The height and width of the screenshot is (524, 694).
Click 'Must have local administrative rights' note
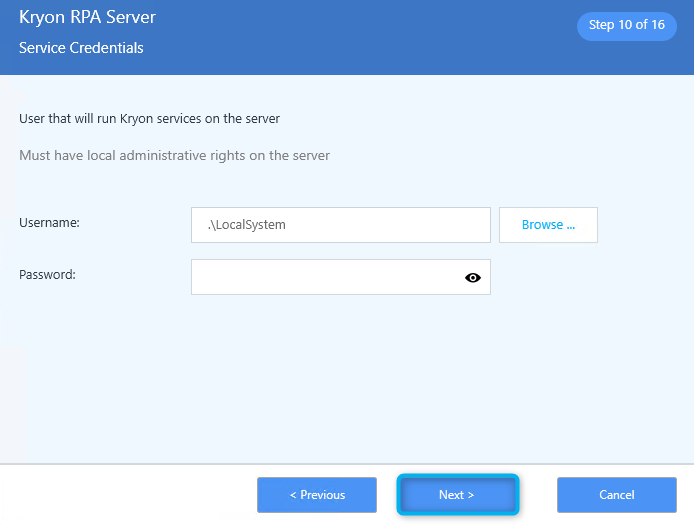[174, 155]
